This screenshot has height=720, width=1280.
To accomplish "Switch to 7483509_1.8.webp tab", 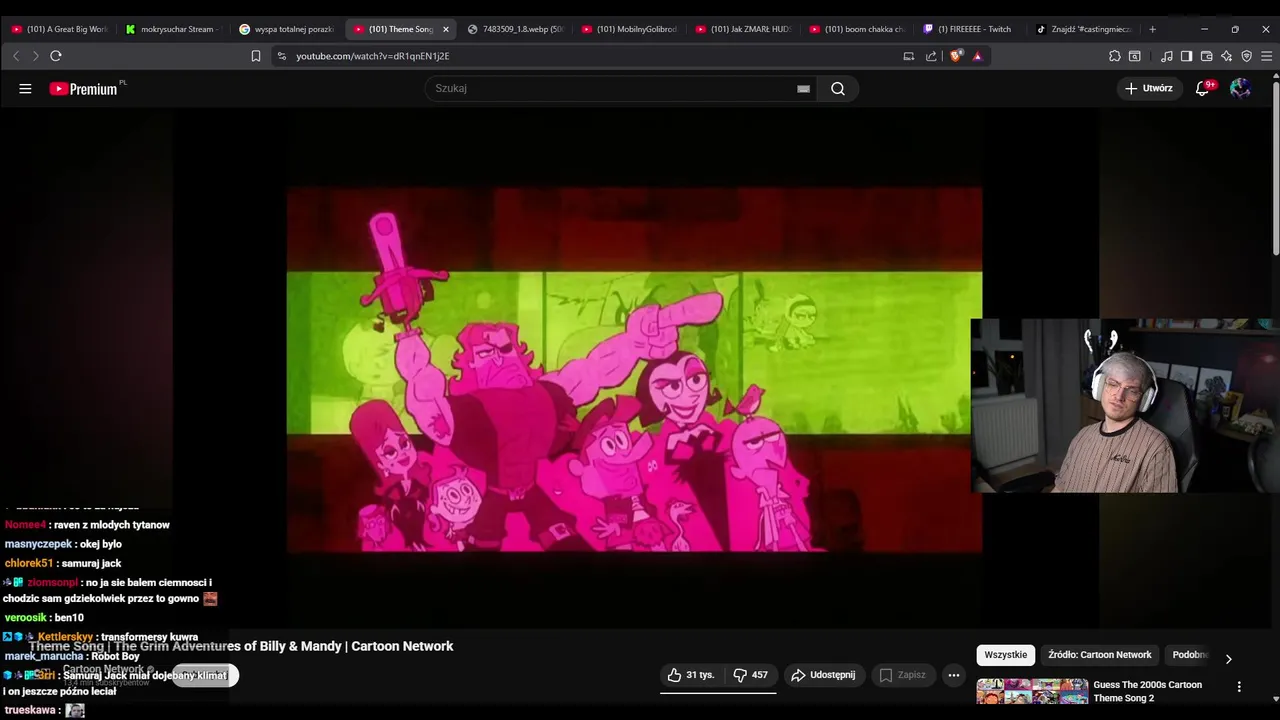I will 515,29.
